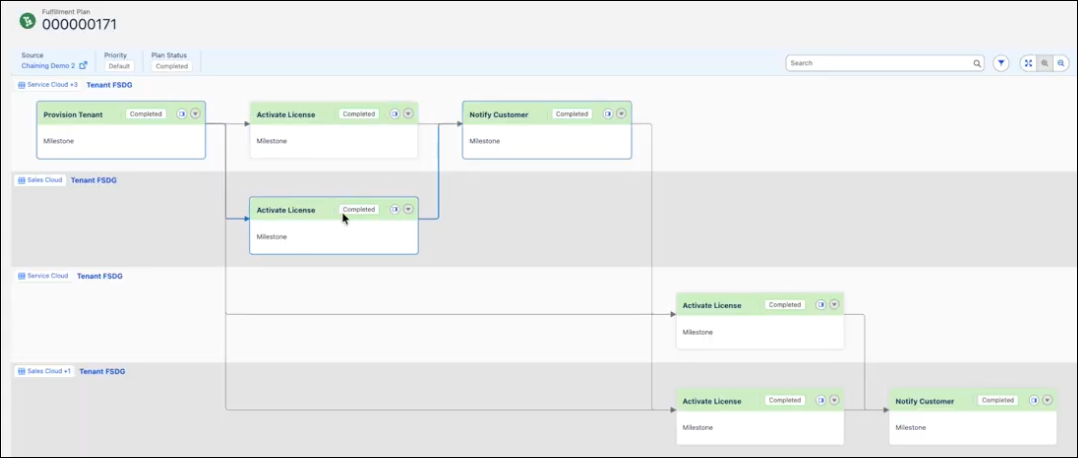Click the magnifier icon in Search box
Screen dimensions: 1078x458
(976, 63)
